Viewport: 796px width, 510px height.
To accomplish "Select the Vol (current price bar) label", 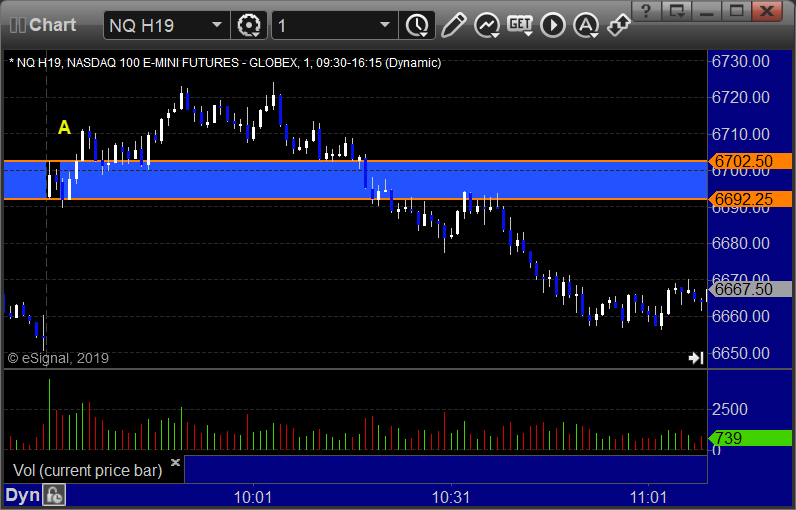I will (87, 470).
